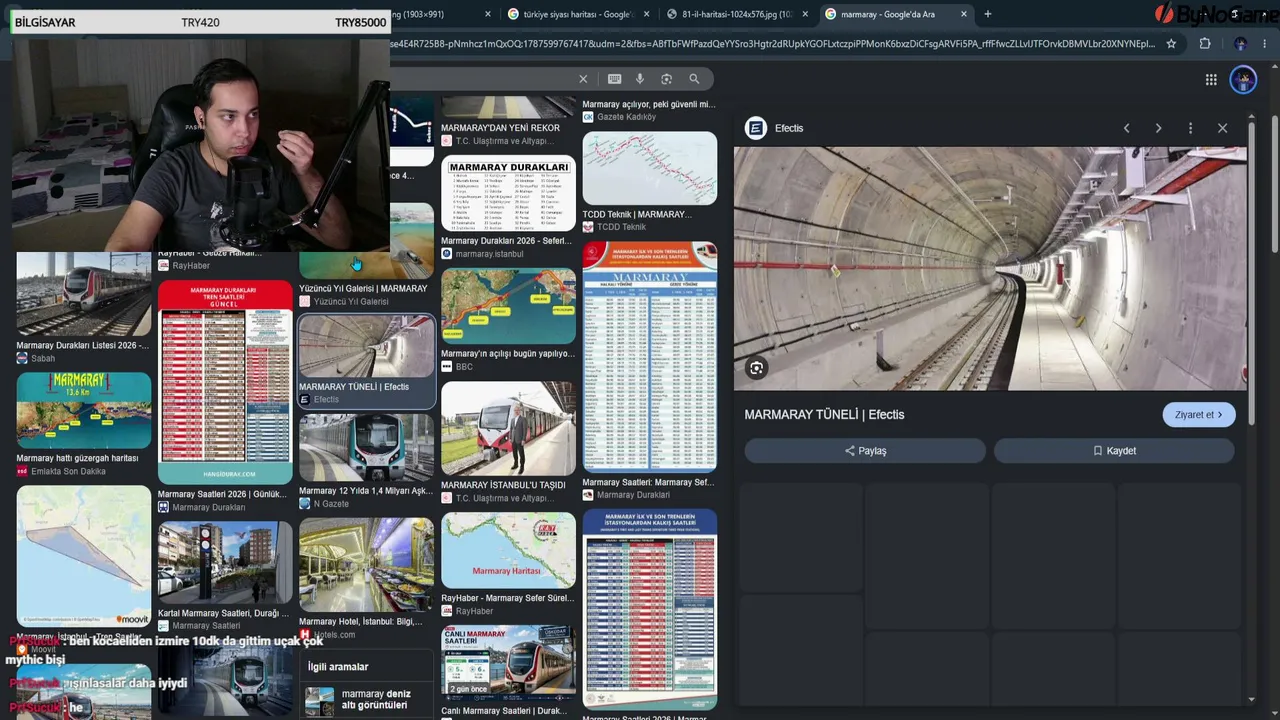1280x720 pixels.
Task: Click the browser address bar URL
Action: click(772, 44)
